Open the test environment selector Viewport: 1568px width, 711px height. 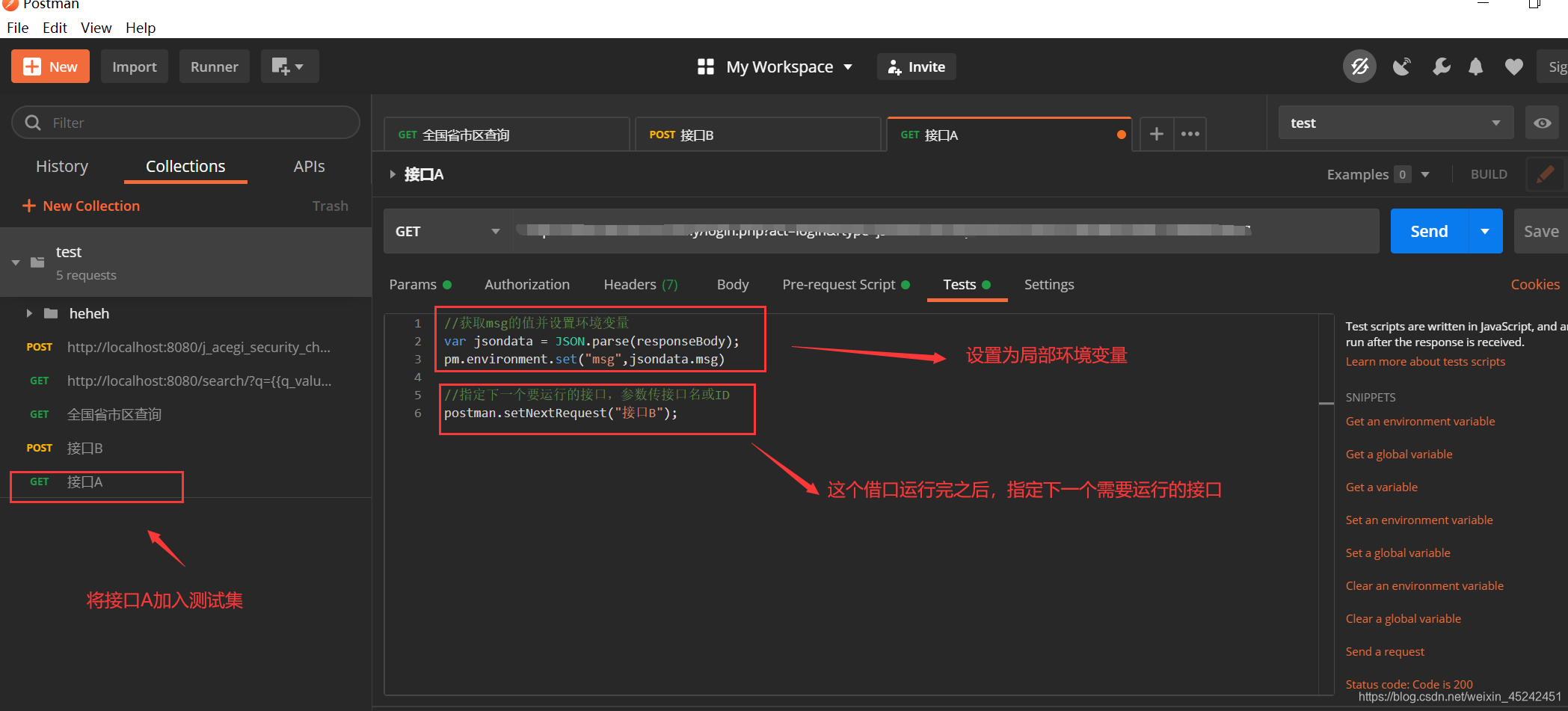(1396, 123)
